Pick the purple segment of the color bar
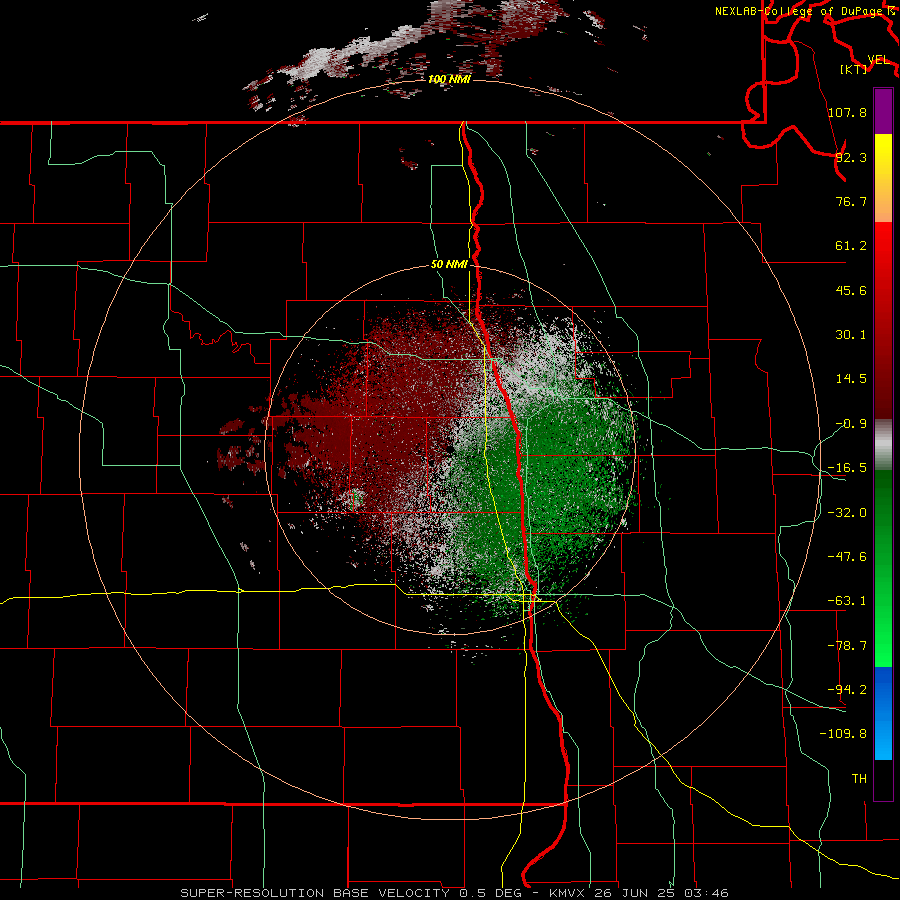Image resolution: width=900 pixels, height=900 pixels. [883, 112]
